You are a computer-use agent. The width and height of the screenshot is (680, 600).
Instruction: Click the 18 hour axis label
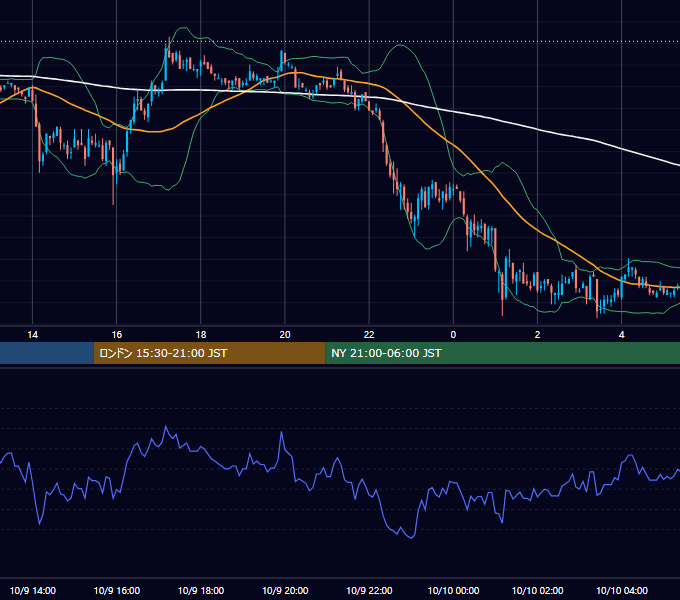(201, 335)
